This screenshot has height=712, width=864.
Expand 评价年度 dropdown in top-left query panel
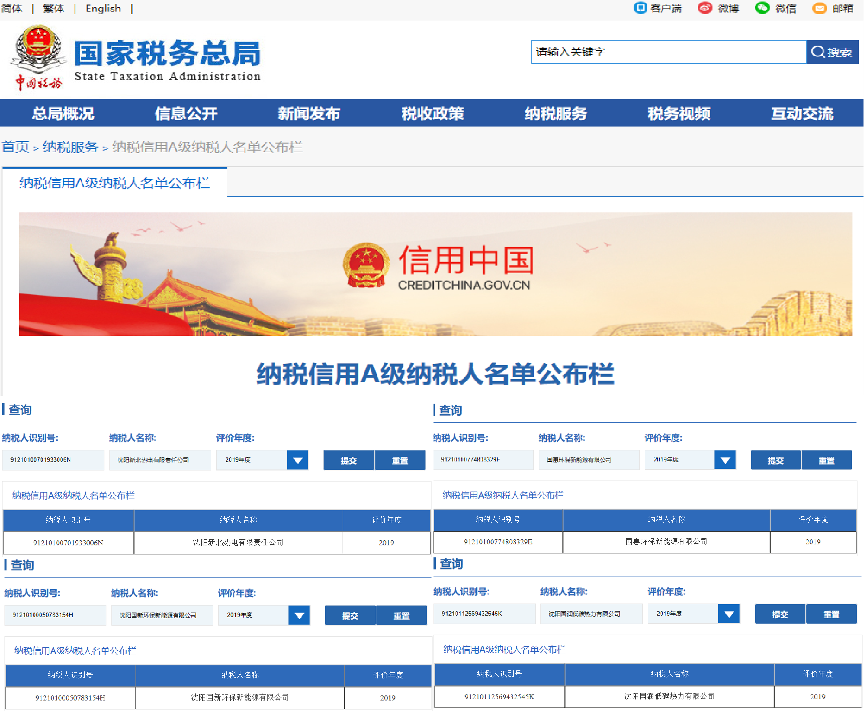298,460
